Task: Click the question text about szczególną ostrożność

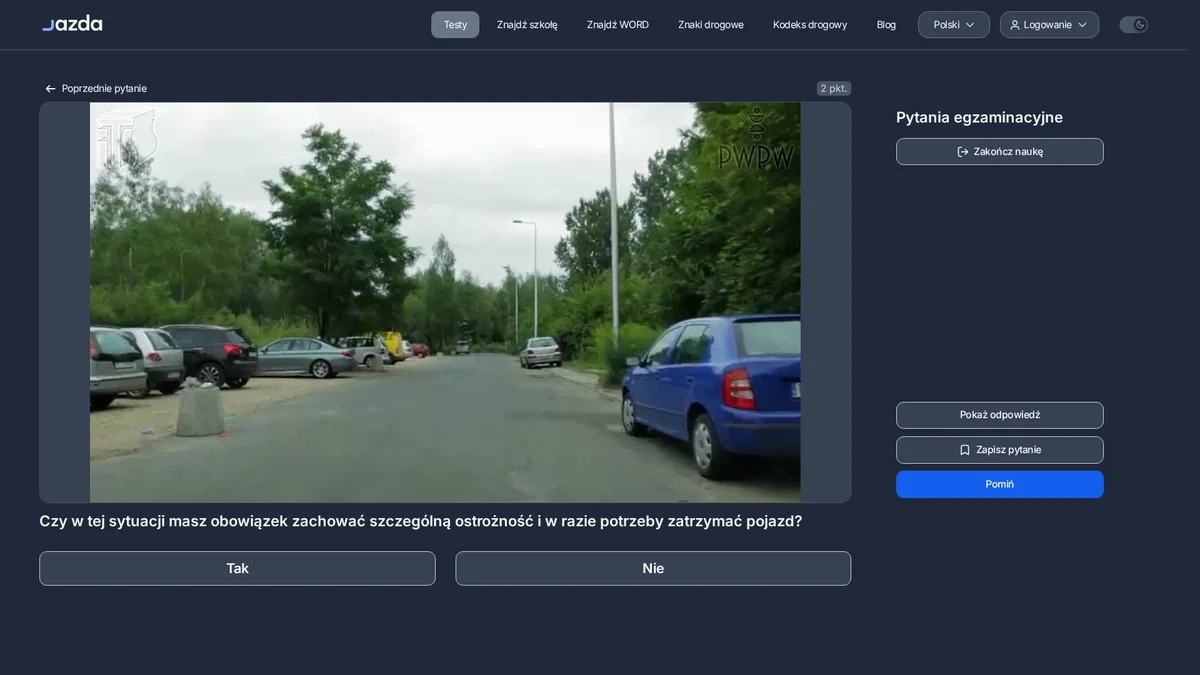Action: tap(420, 521)
